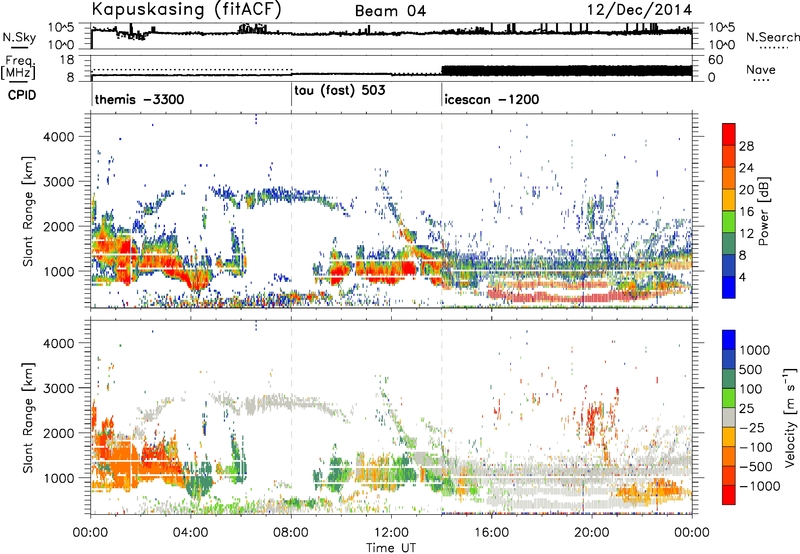Viewport: 800px width, 554px height.
Task: Click the 'Velocity [m s⁻¹]' colorbar label
Action: [x=790, y=417]
